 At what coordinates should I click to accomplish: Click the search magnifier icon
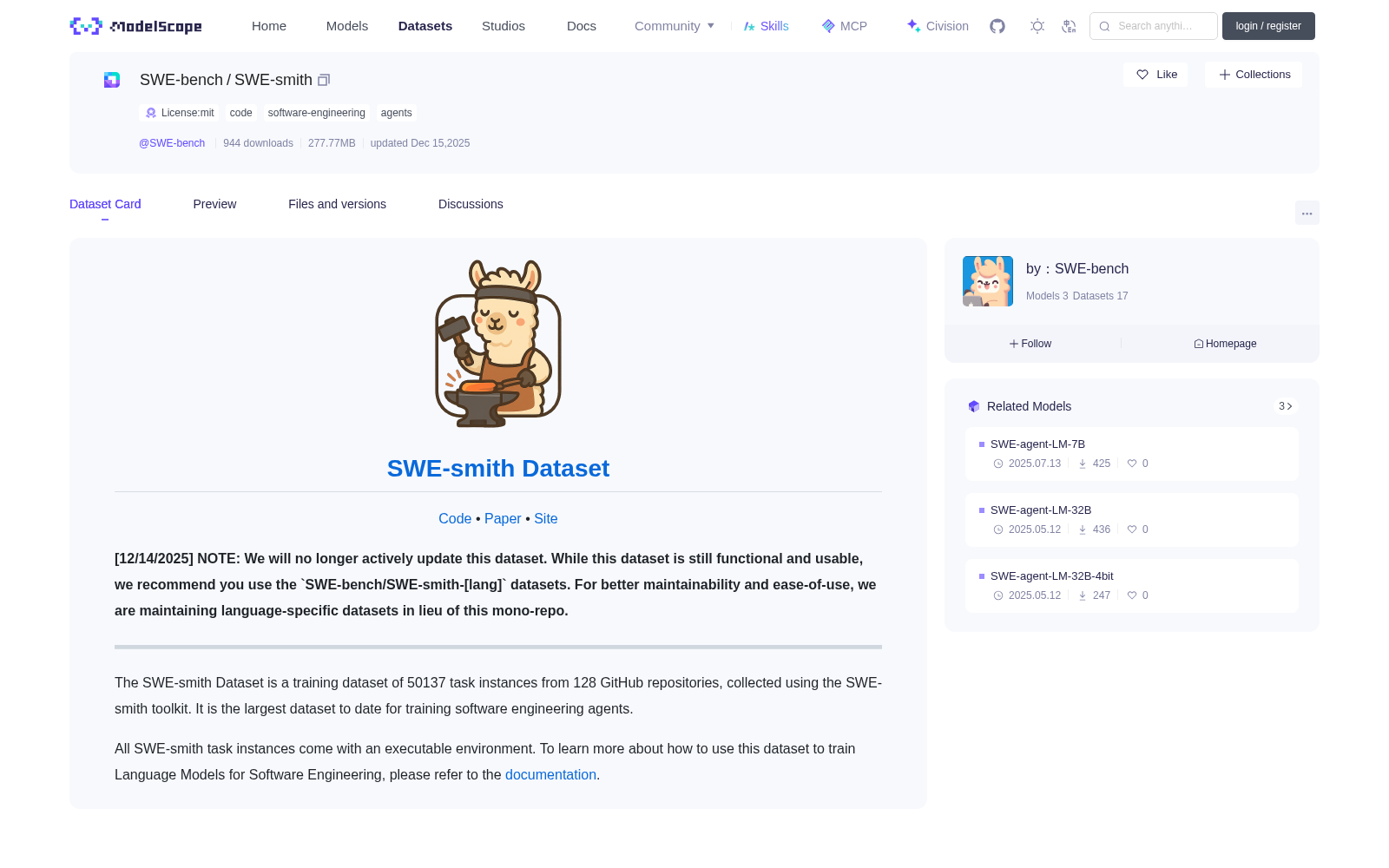click(x=1104, y=26)
